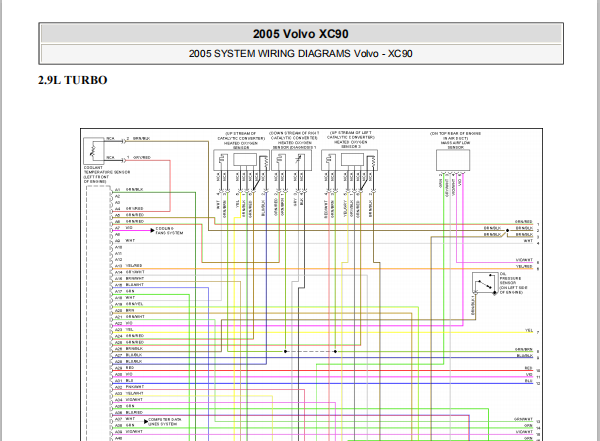Click pin 'A15 BRN/WHT' connector label
600x441 pixels.
click(x=129, y=279)
